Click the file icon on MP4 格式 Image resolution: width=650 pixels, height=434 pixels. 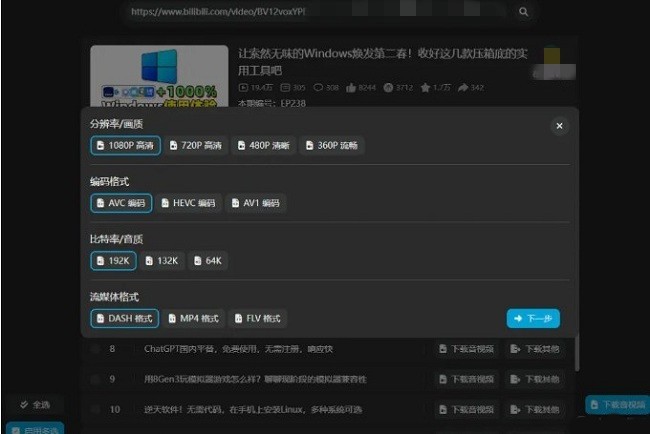(x=171, y=319)
